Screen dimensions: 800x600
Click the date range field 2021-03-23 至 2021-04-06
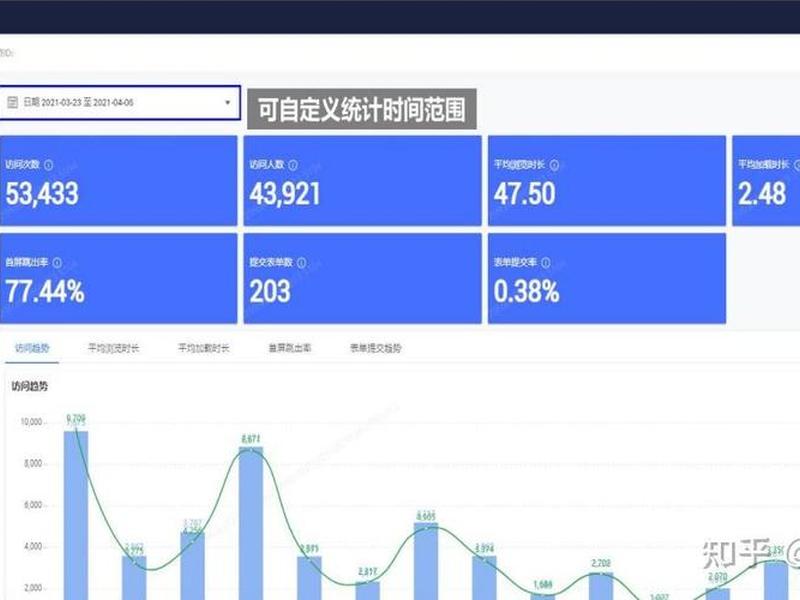point(119,103)
